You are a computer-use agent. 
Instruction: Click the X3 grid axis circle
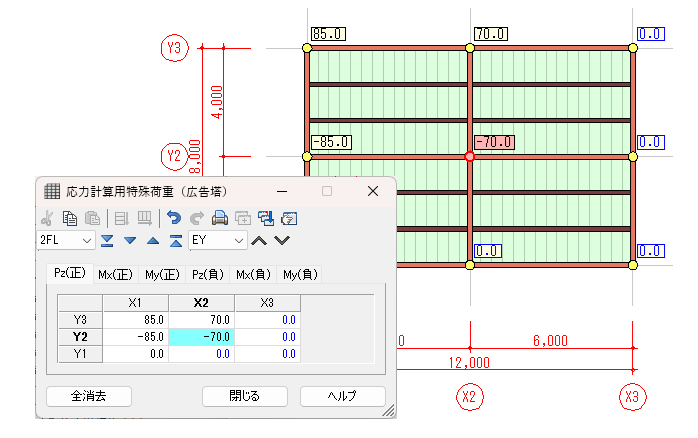tap(632, 397)
